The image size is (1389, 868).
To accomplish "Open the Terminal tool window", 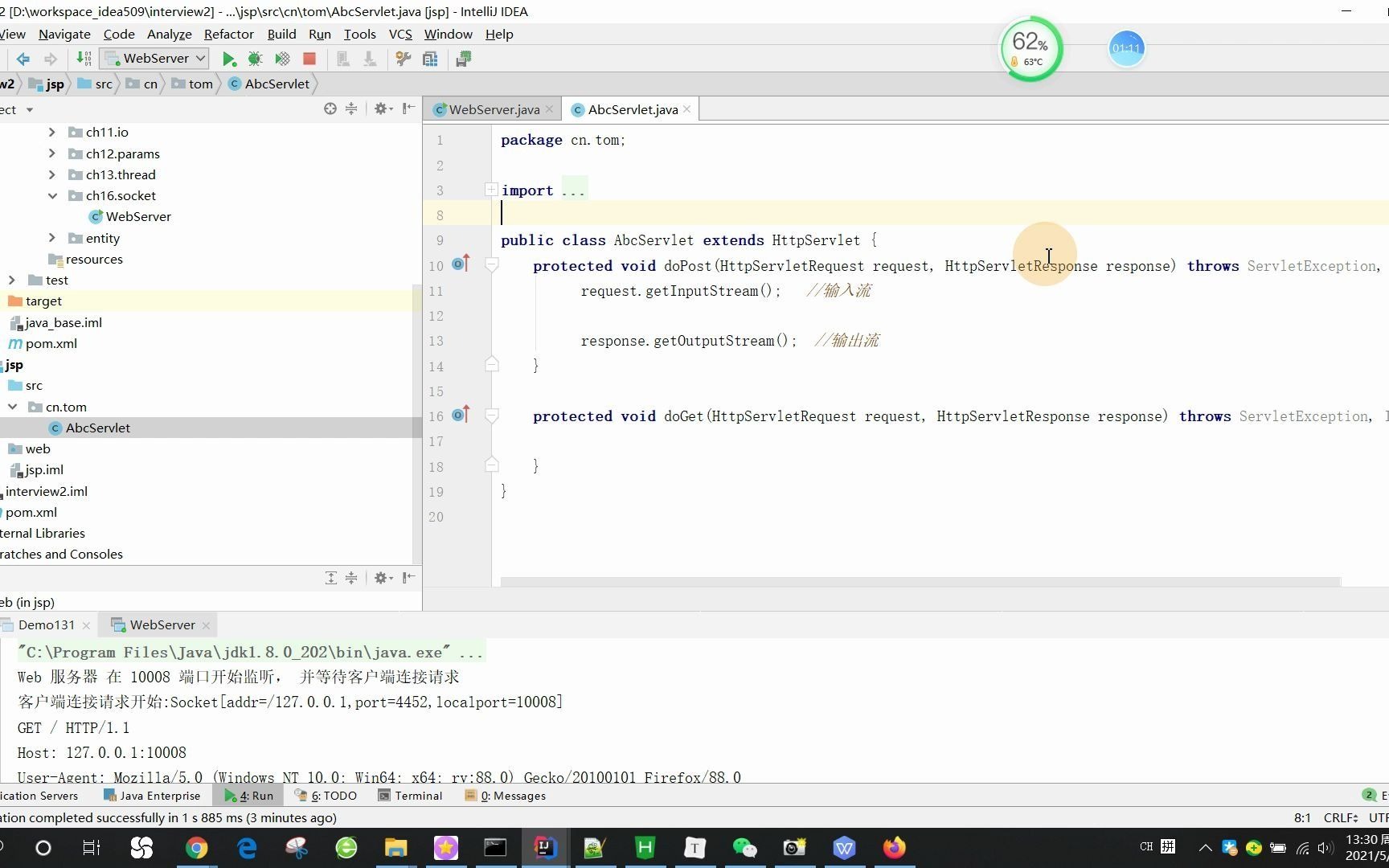I will [x=410, y=796].
